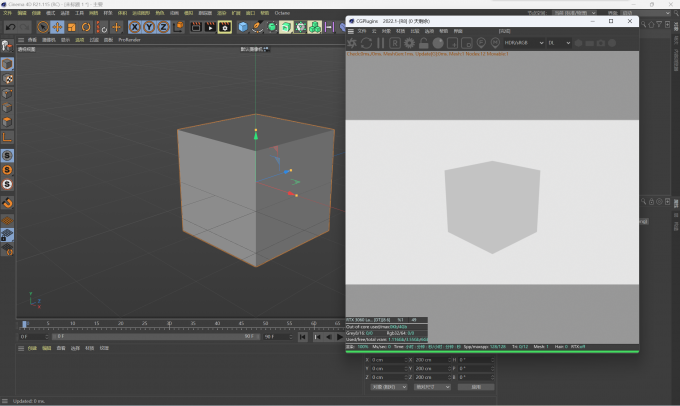Click Live Viewer restart render icon
Viewport: 680px width, 406px height.
coord(366,43)
